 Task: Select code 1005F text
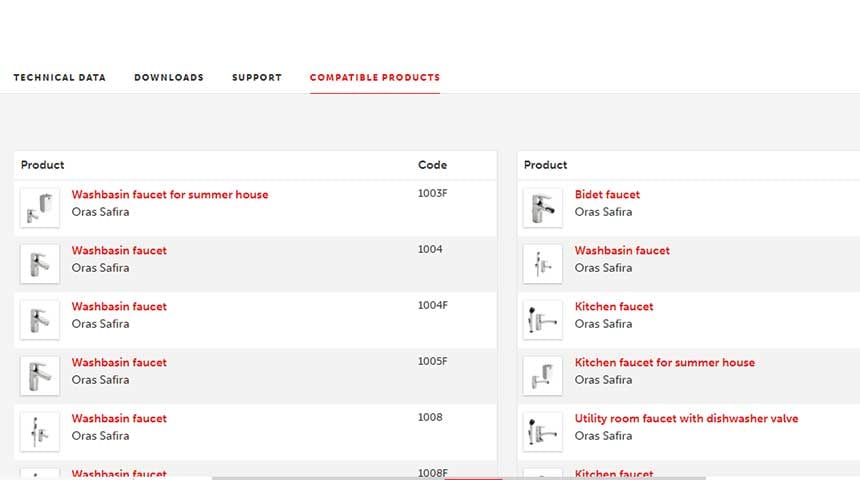pos(433,361)
